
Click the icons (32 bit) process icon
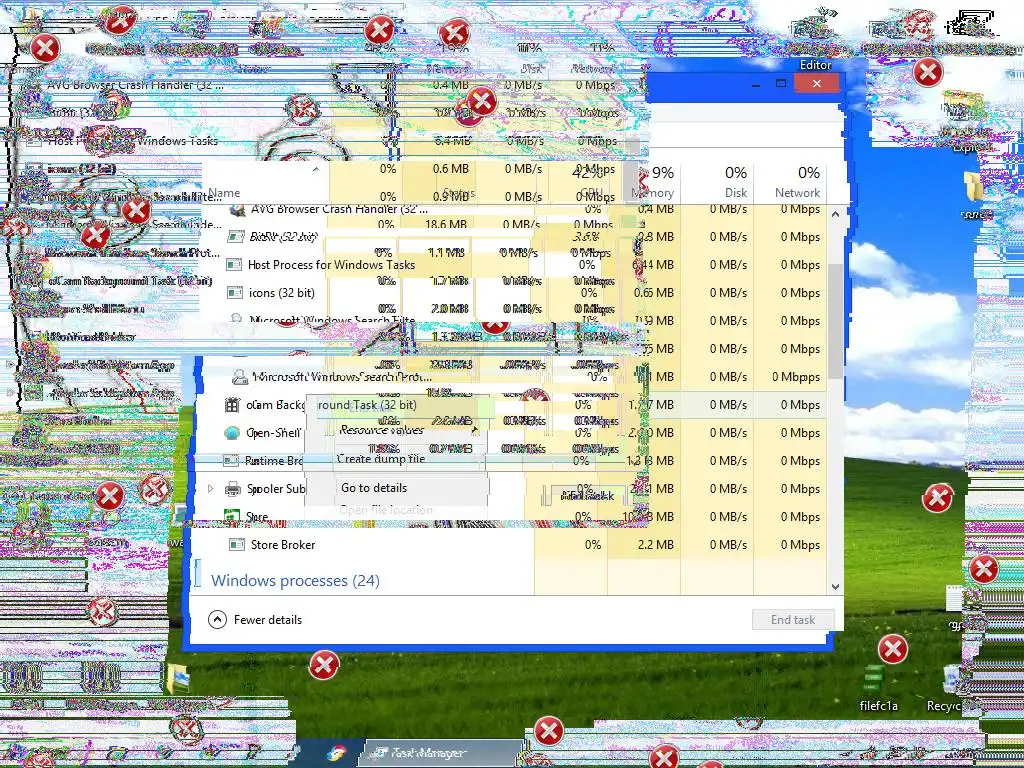[x=234, y=293]
